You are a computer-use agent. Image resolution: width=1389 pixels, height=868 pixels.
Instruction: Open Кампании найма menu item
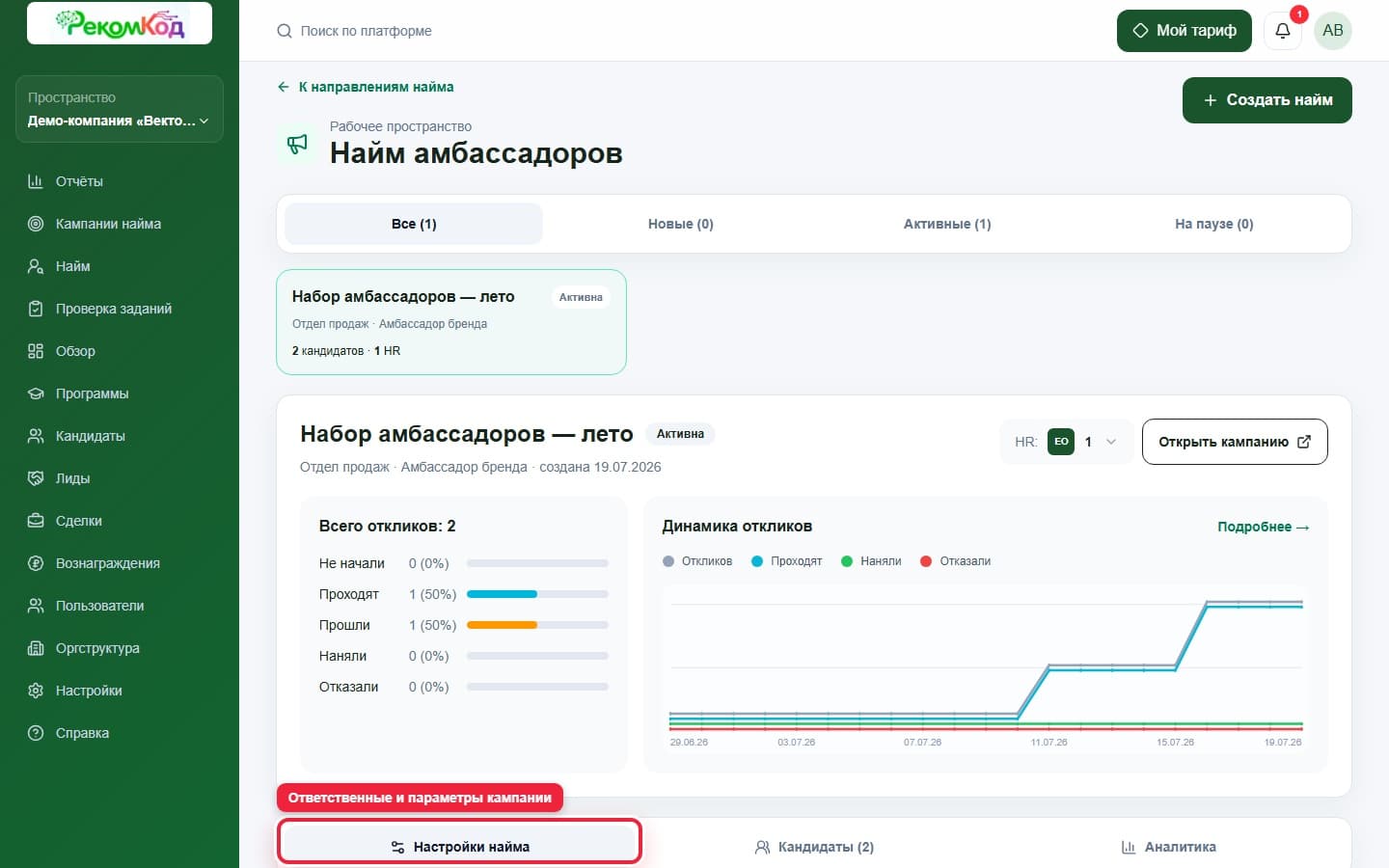120,224
